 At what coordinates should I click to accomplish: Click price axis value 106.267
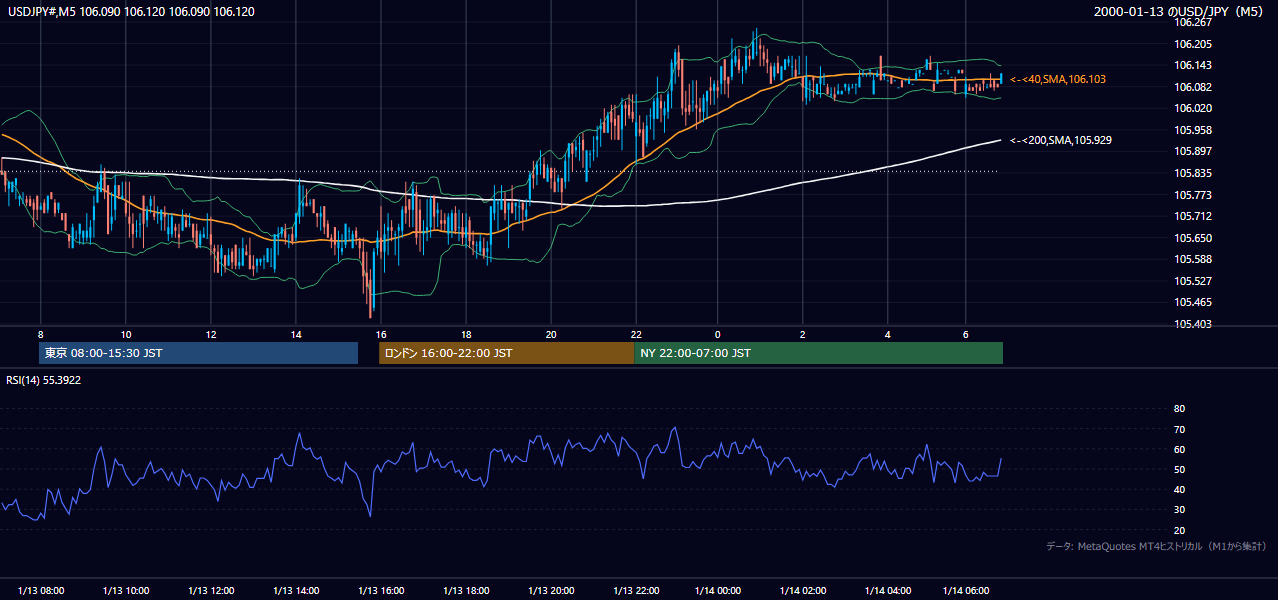(1193, 22)
